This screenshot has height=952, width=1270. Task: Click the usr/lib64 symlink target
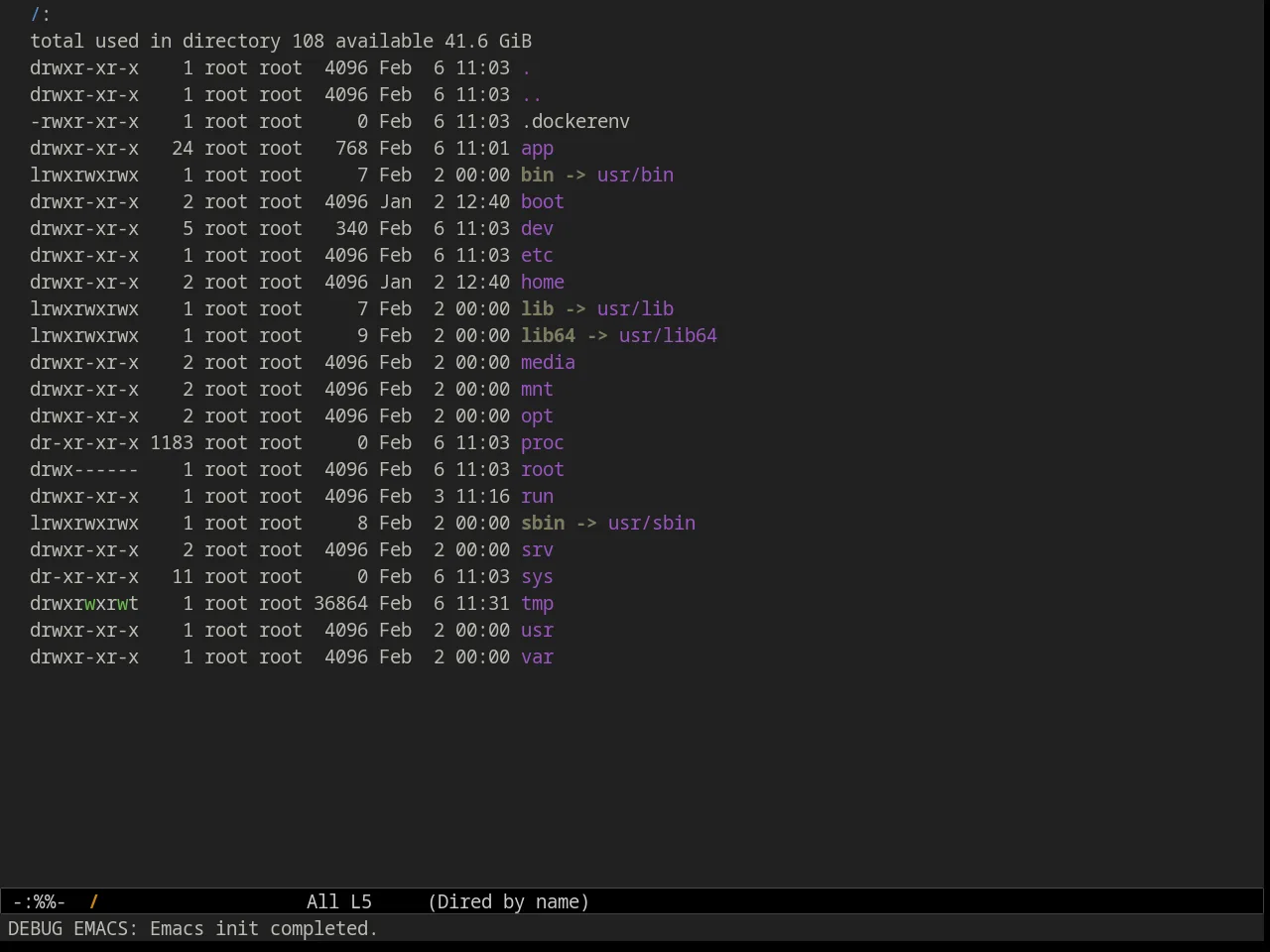[668, 336]
